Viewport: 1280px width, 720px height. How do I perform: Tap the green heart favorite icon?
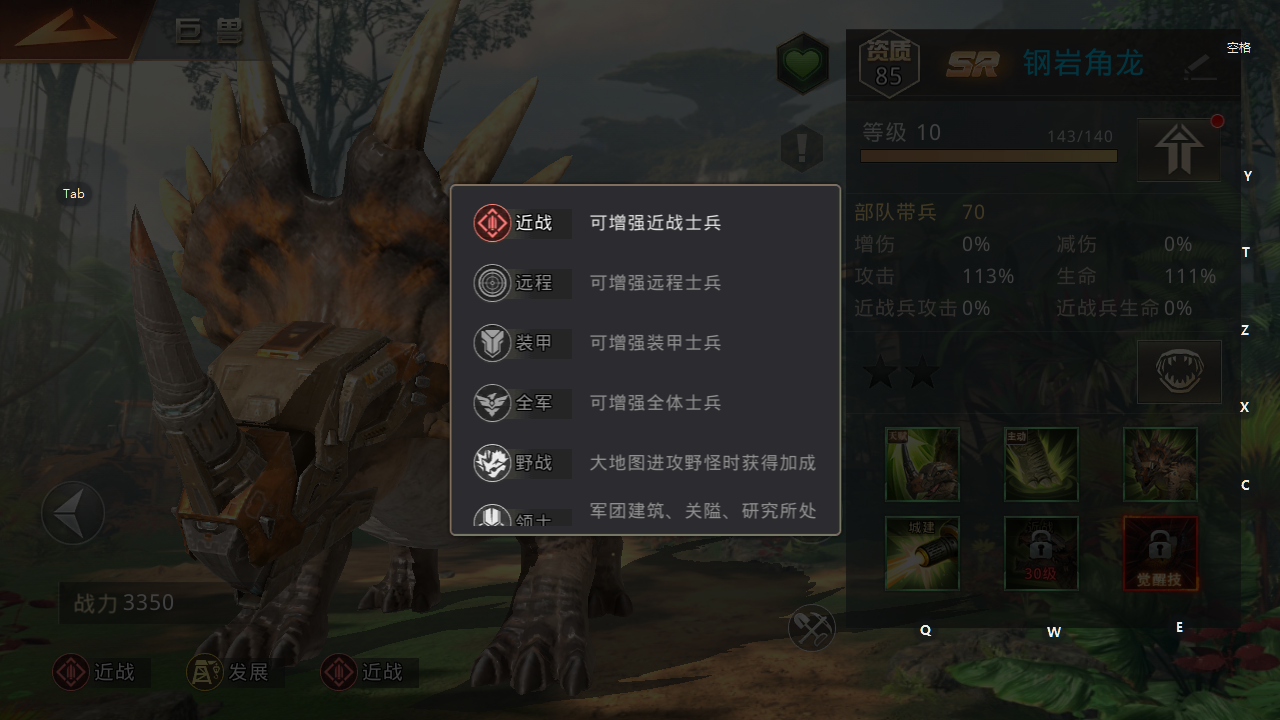(802, 65)
